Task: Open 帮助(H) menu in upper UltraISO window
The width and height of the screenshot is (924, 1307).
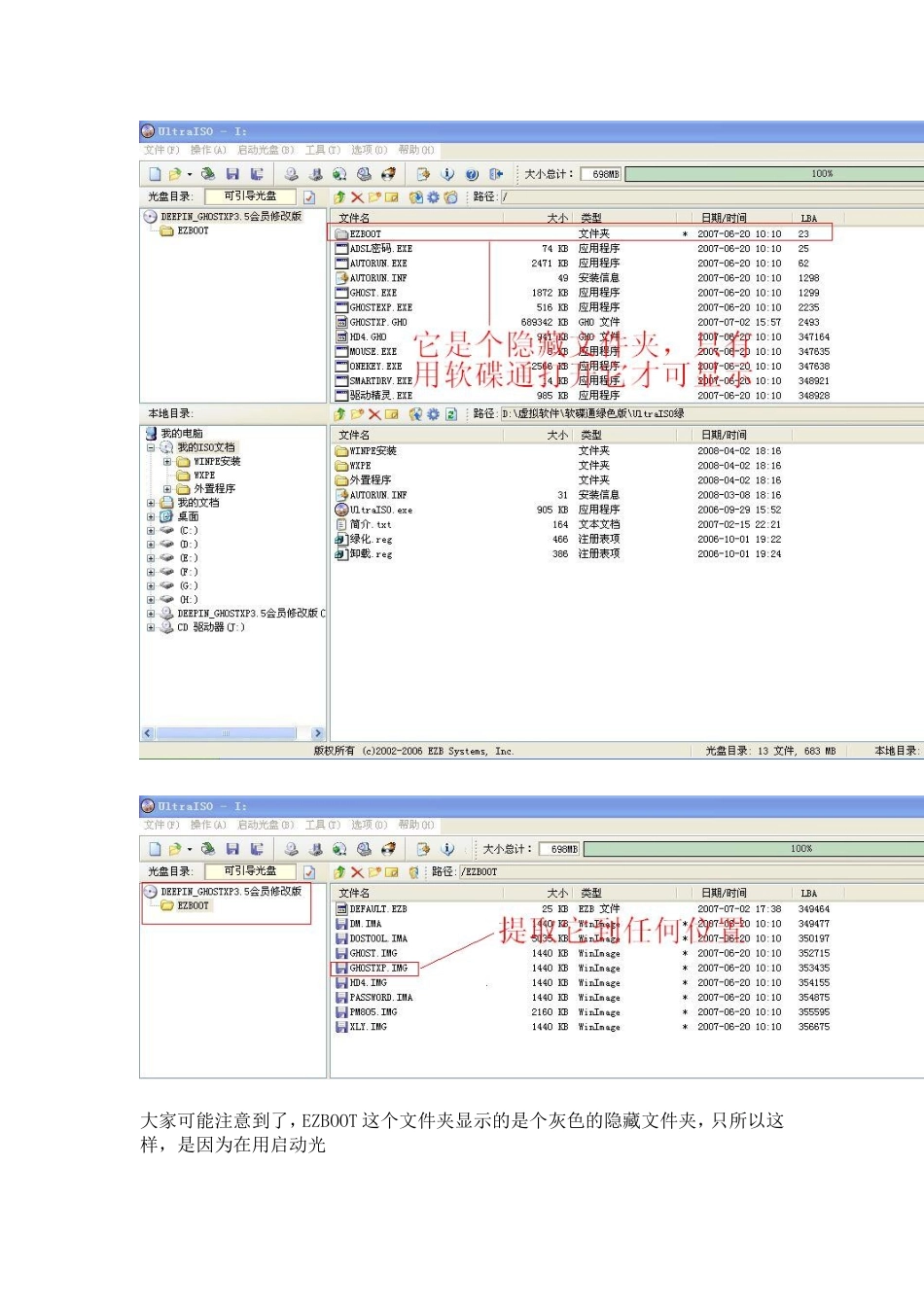Action: pyautogui.click(x=416, y=150)
